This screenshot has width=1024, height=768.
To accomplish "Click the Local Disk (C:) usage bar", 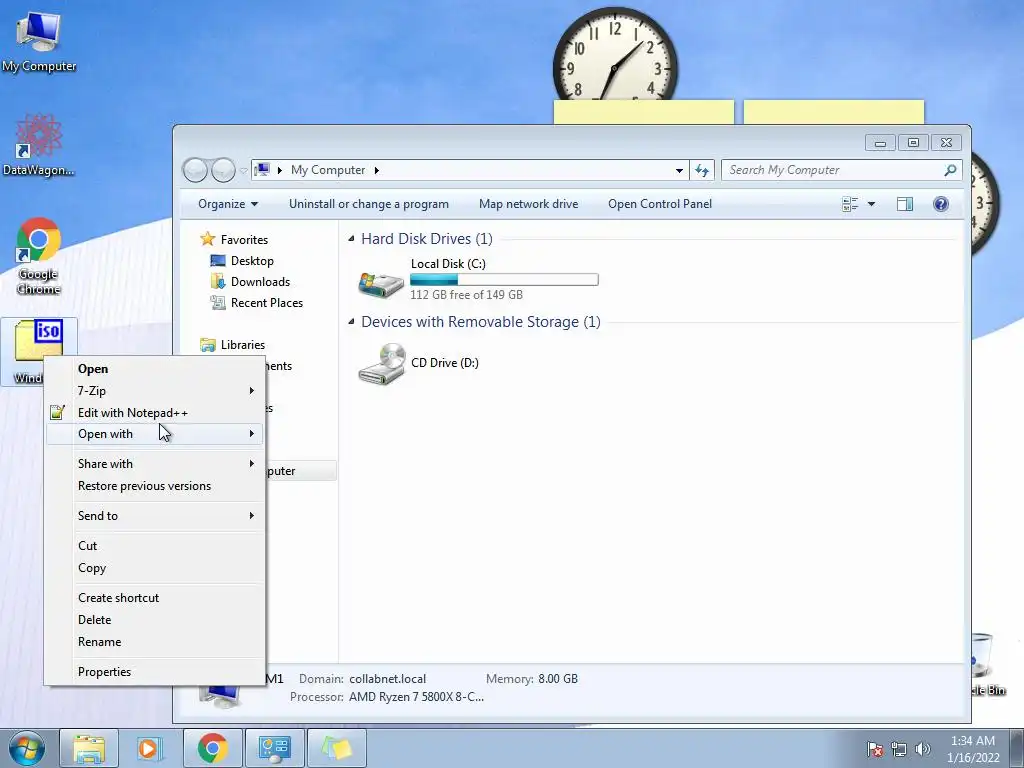I will coord(504,280).
